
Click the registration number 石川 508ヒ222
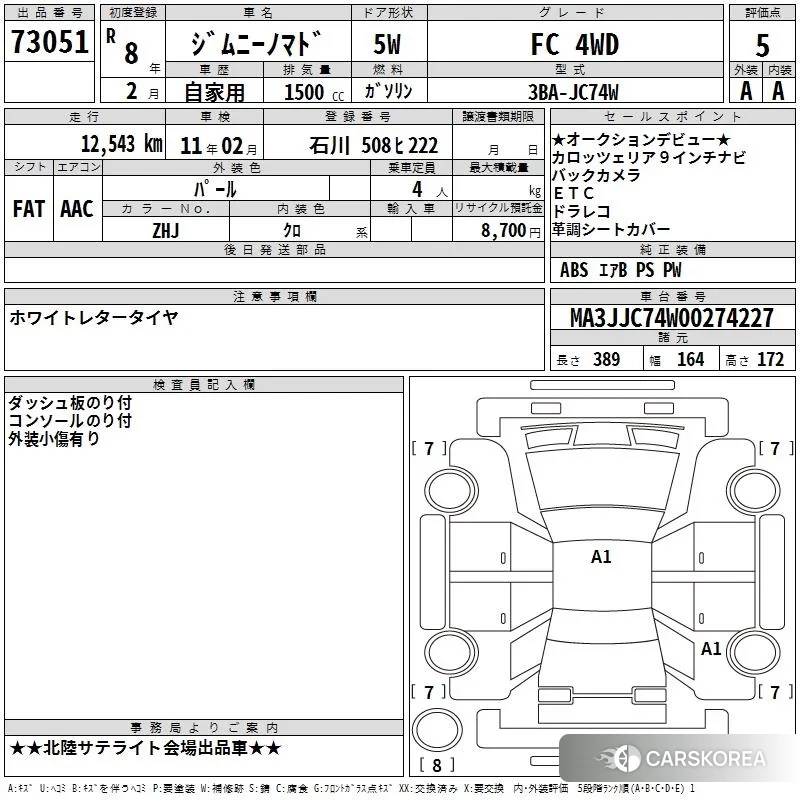(373, 146)
